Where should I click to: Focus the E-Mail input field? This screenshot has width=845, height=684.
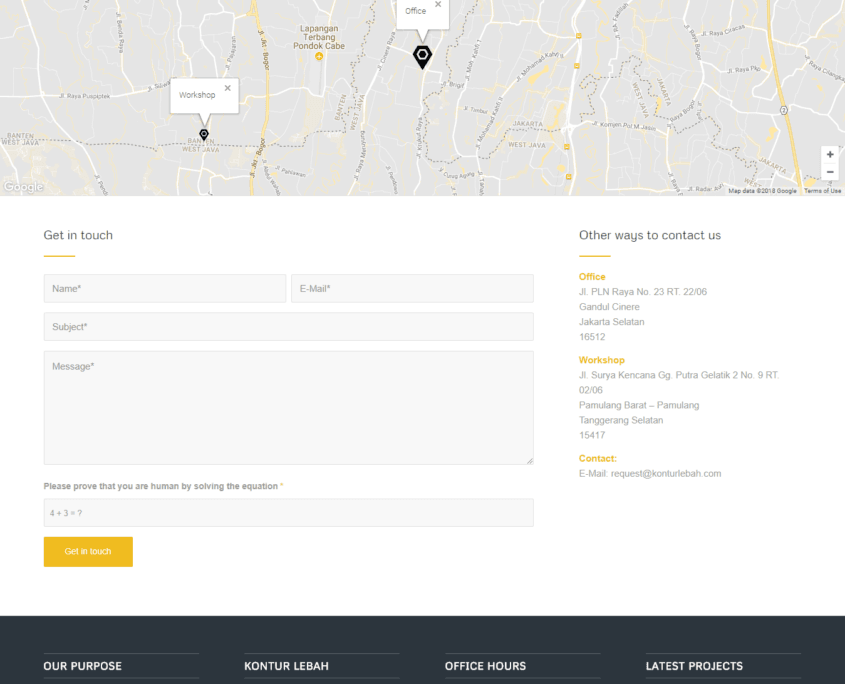[x=412, y=288]
